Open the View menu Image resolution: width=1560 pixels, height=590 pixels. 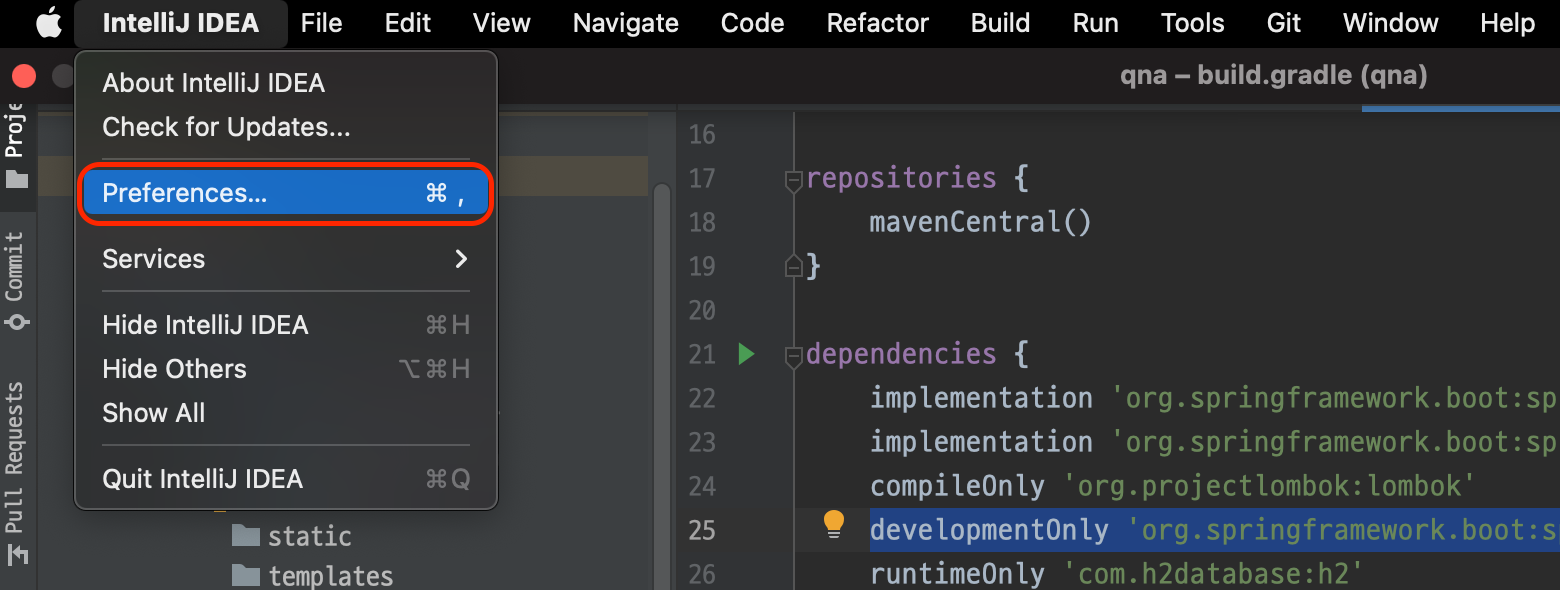(501, 23)
